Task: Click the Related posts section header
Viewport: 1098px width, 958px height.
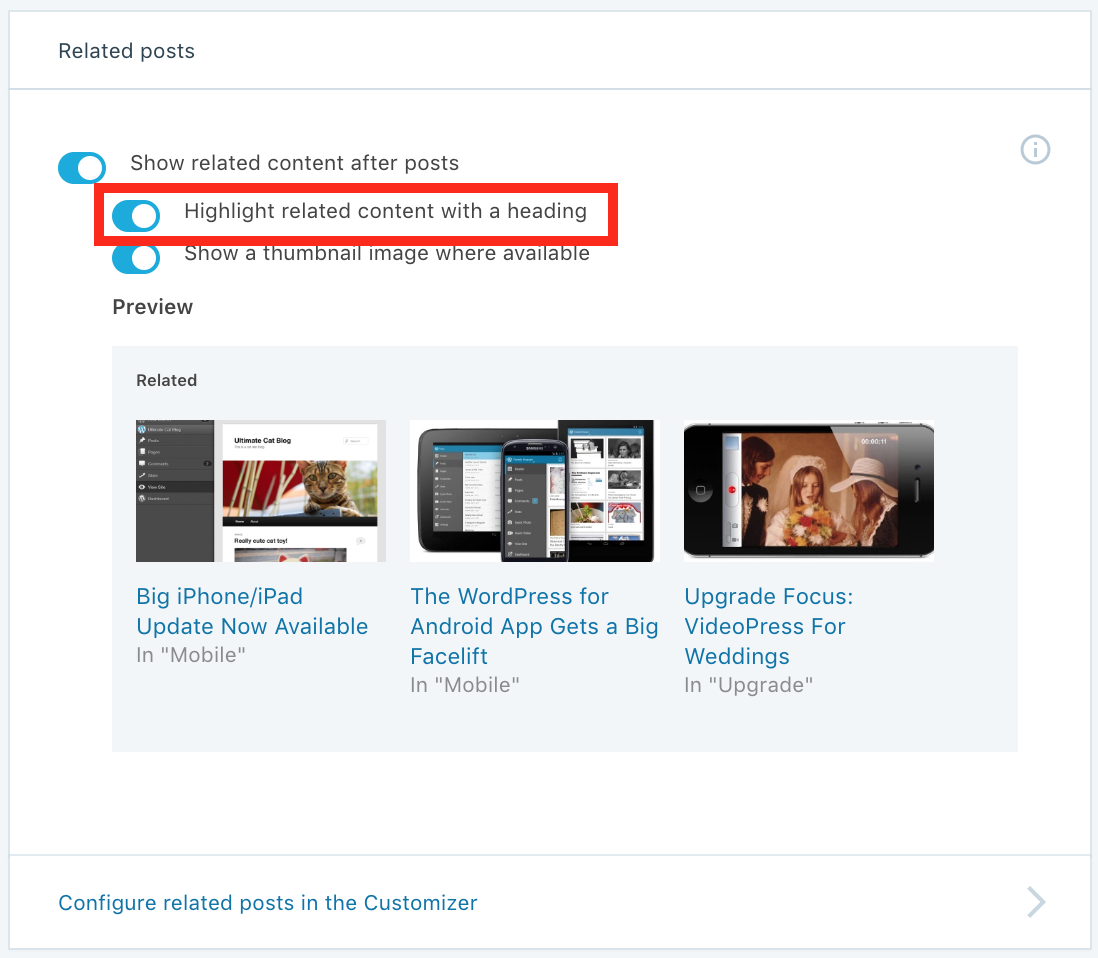Action: 127,51
